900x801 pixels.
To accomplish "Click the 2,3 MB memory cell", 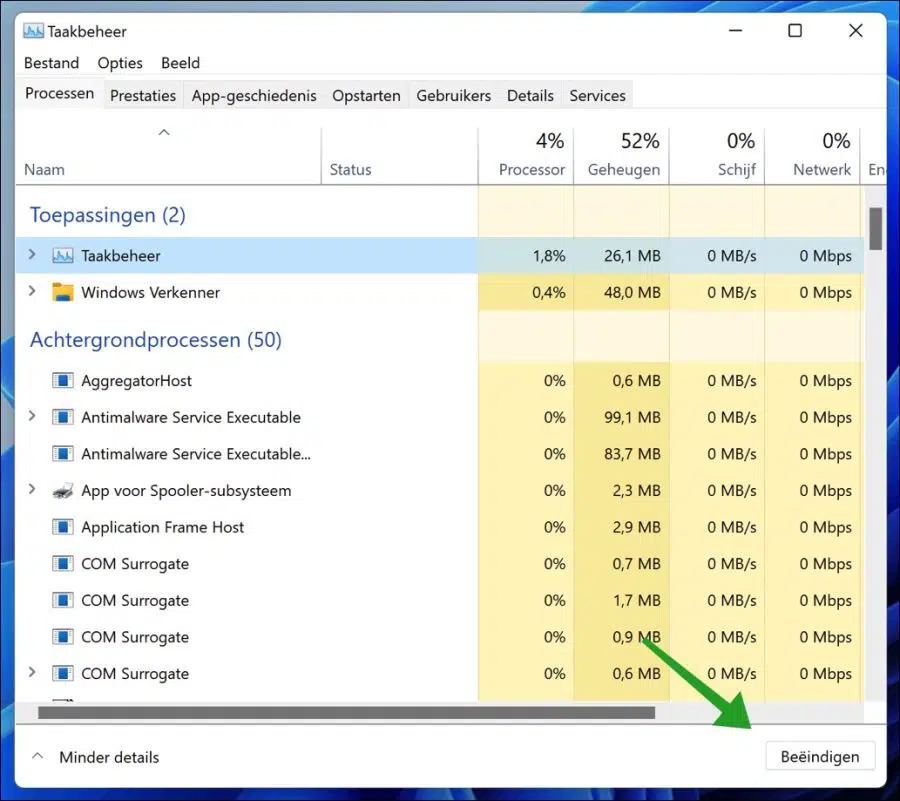I will (622, 491).
